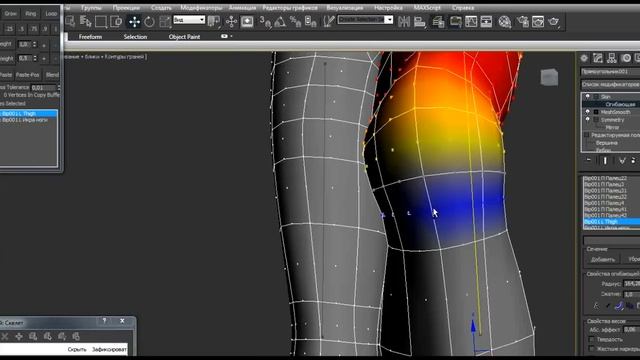Image resolution: width=640 pixels, height=360 pixels.
Task: Click the Скрыть button in Скелет panel
Action: click(77, 349)
